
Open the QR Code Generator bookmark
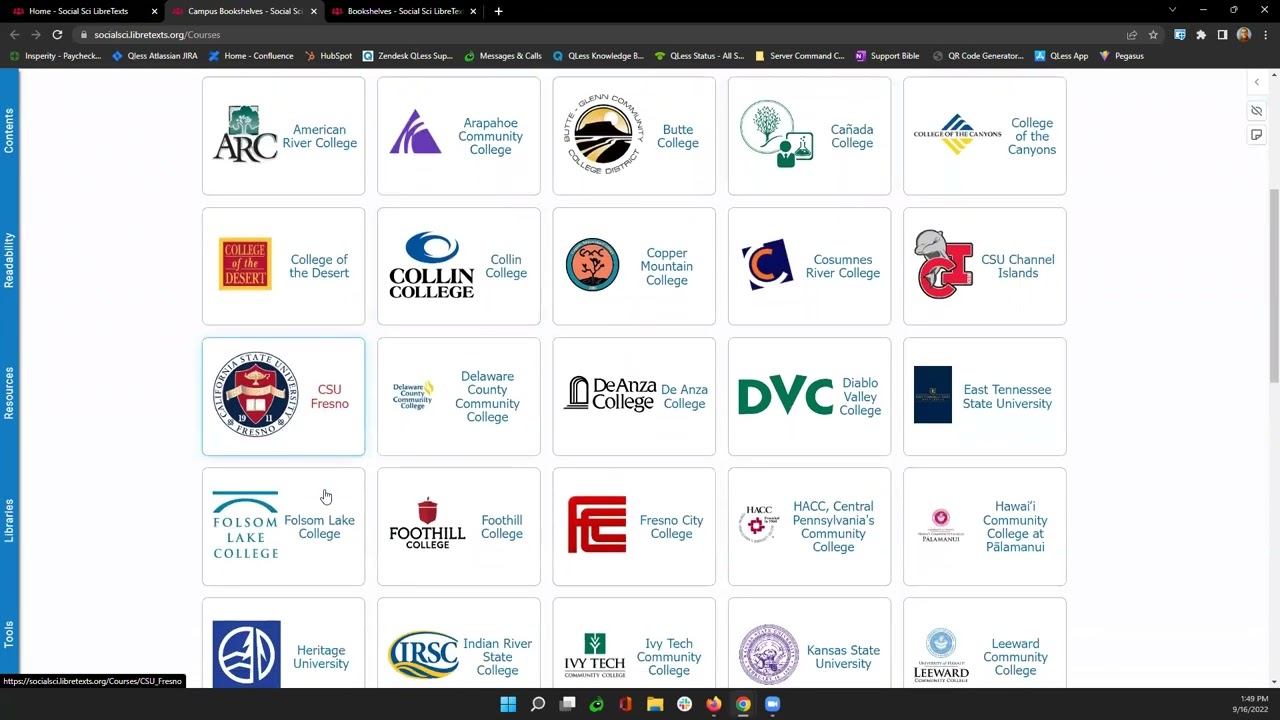click(978, 56)
